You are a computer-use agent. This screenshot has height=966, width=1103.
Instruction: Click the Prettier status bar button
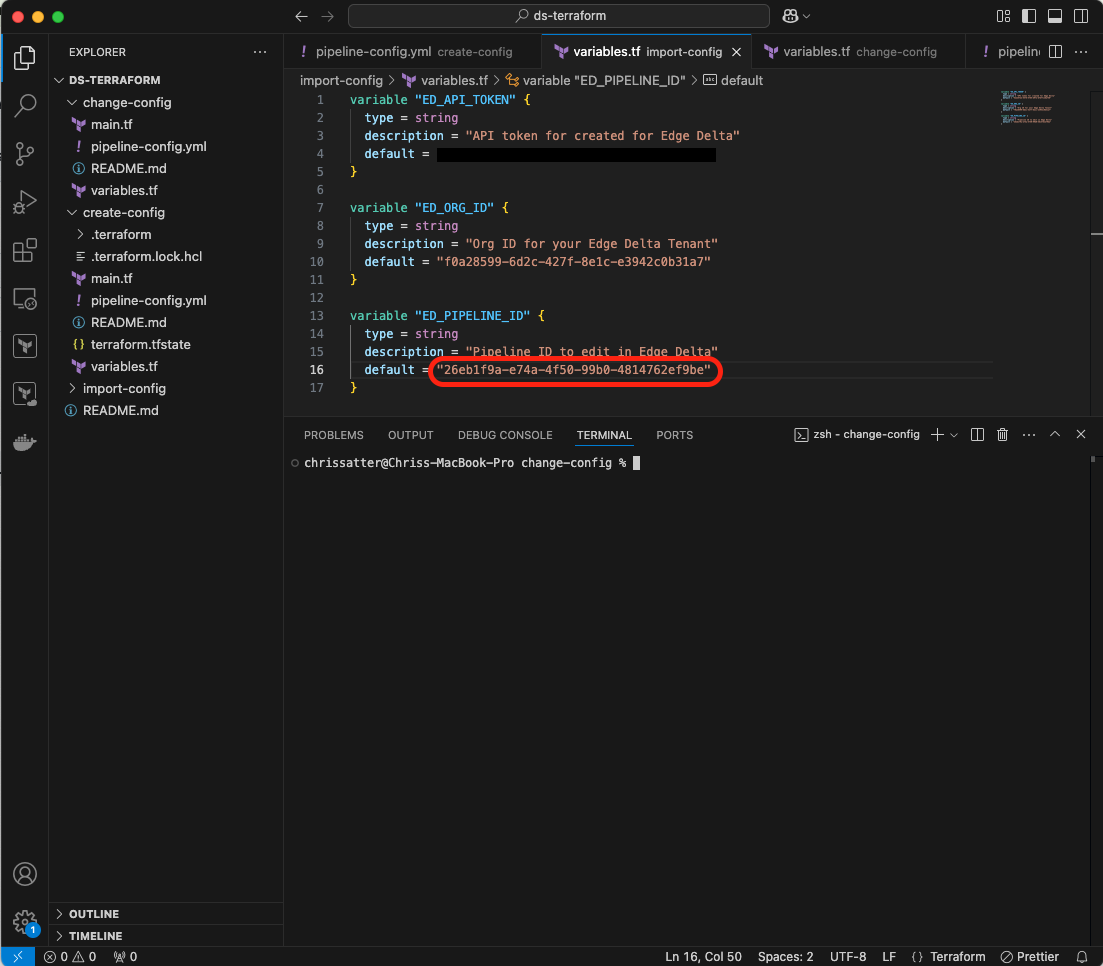[1030, 957]
